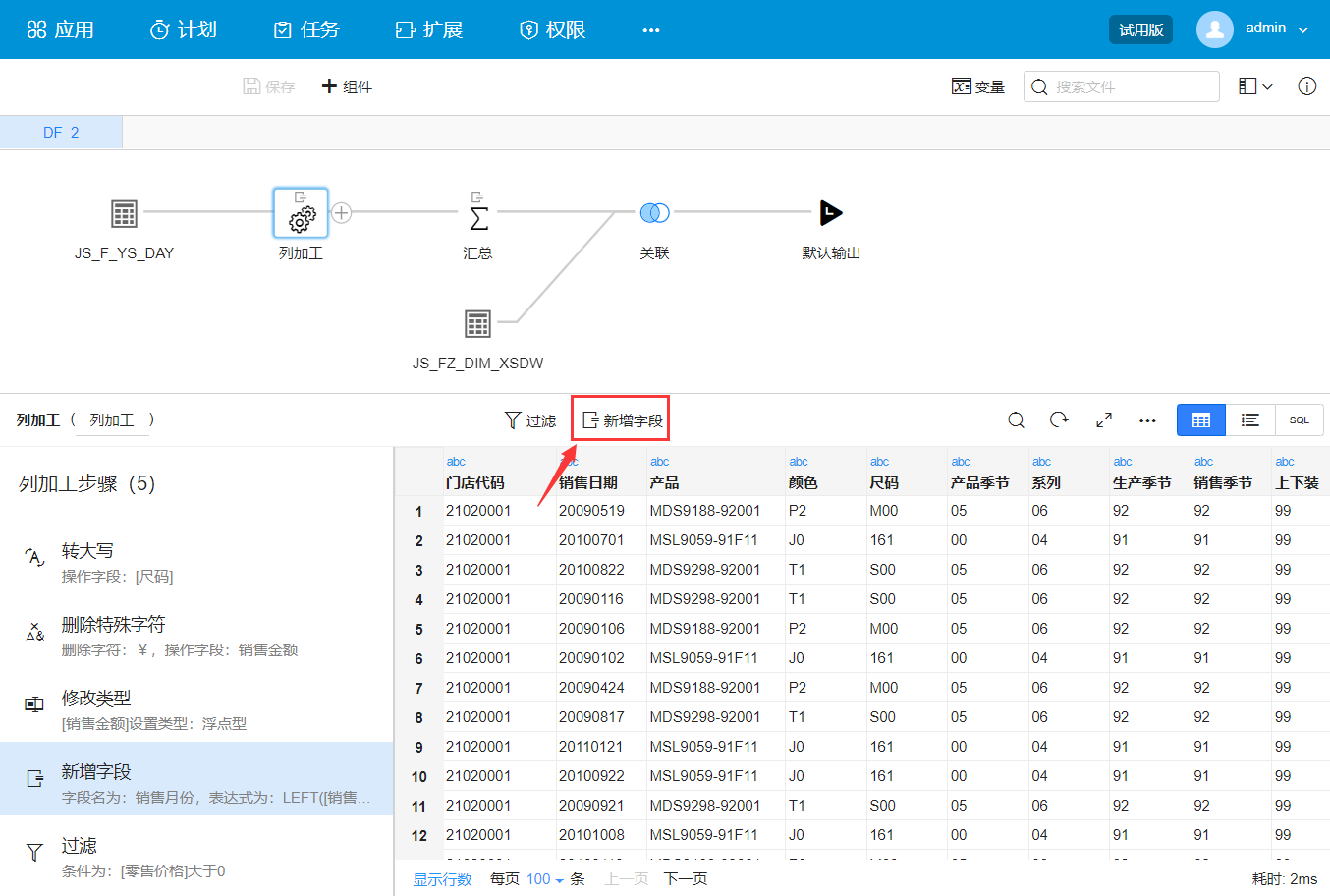Select the 过滤 step in step list

click(196, 857)
